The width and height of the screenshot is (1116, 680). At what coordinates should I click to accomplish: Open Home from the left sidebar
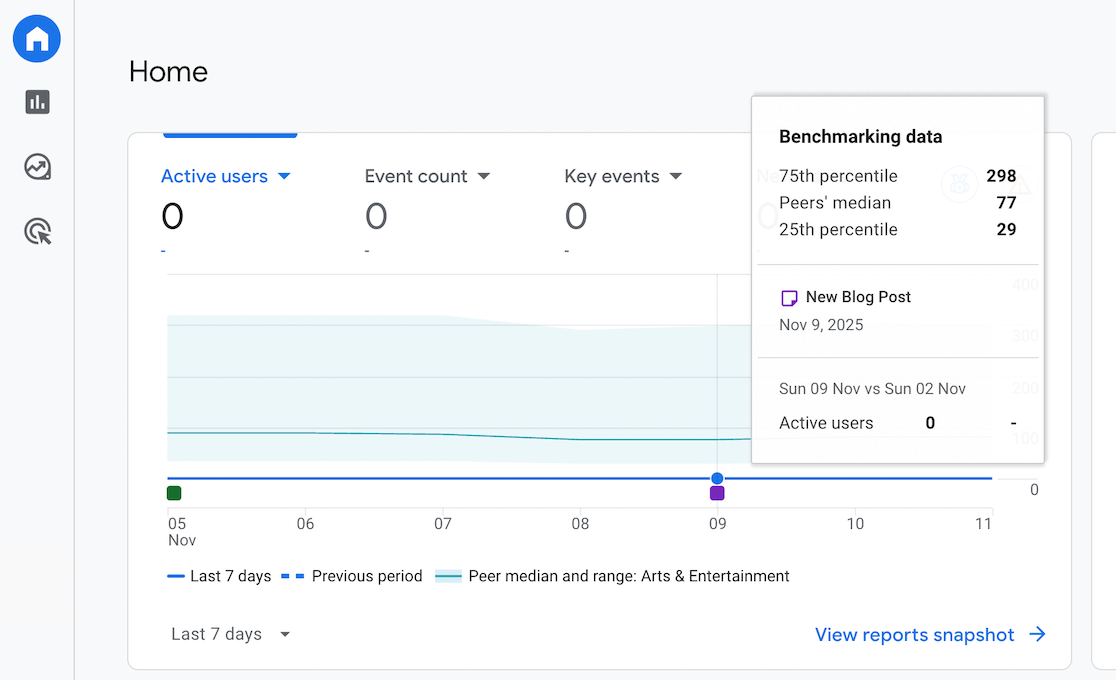(37, 38)
